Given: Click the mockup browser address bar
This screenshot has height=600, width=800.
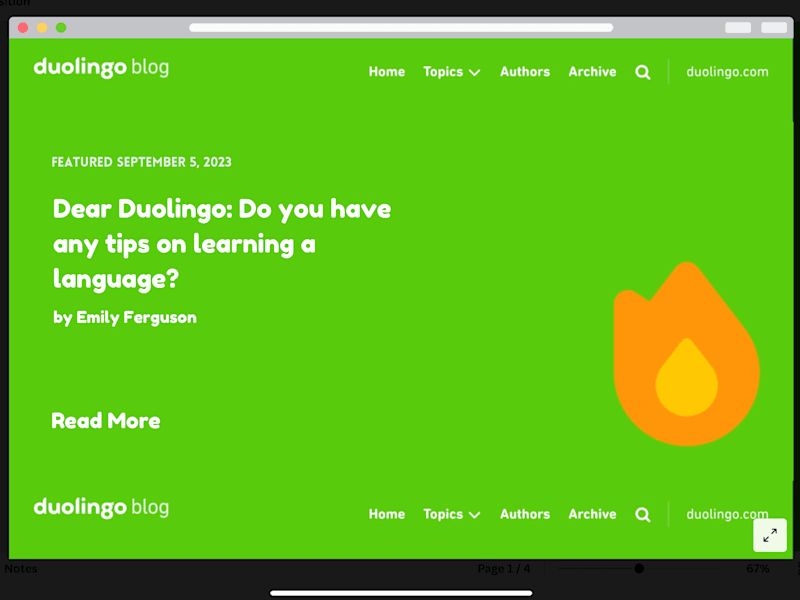Looking at the screenshot, I should tap(401, 28).
